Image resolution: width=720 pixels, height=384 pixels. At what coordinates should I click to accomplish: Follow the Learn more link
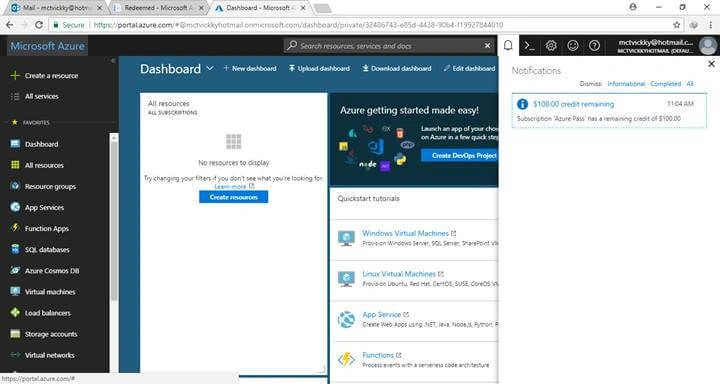[230, 186]
